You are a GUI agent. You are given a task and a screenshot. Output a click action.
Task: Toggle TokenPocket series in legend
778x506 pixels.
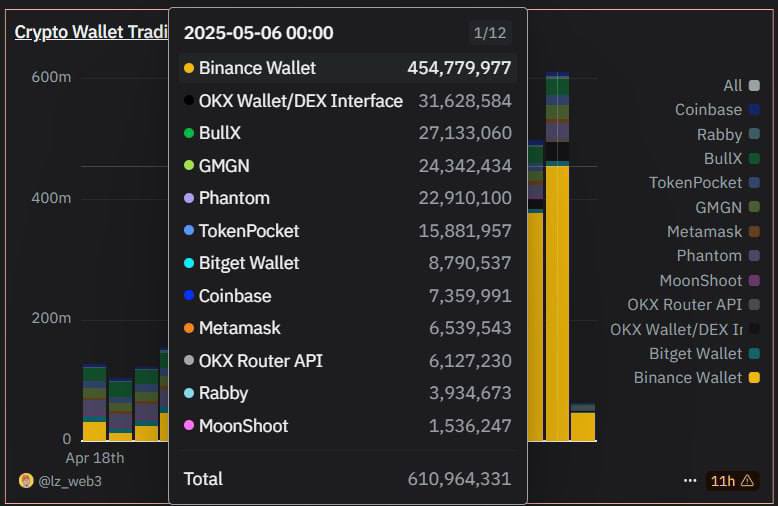point(704,183)
